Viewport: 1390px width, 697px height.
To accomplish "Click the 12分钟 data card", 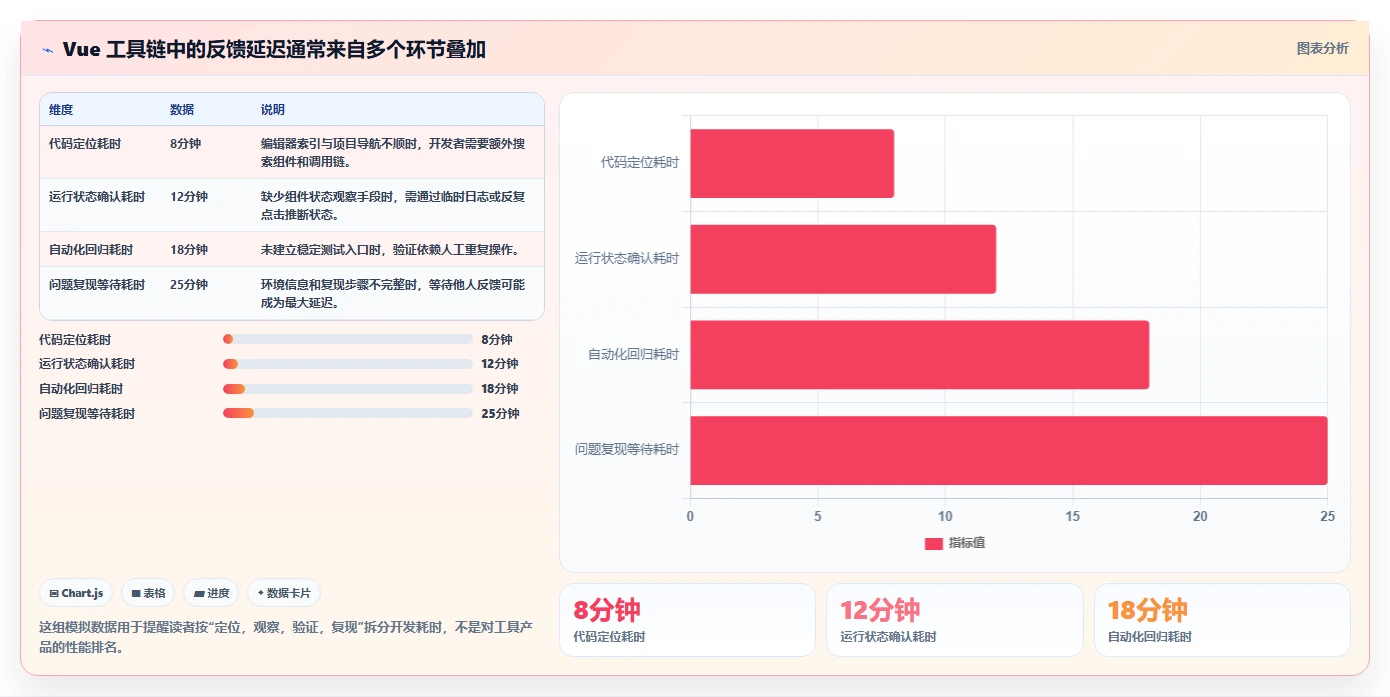I will (x=954, y=620).
